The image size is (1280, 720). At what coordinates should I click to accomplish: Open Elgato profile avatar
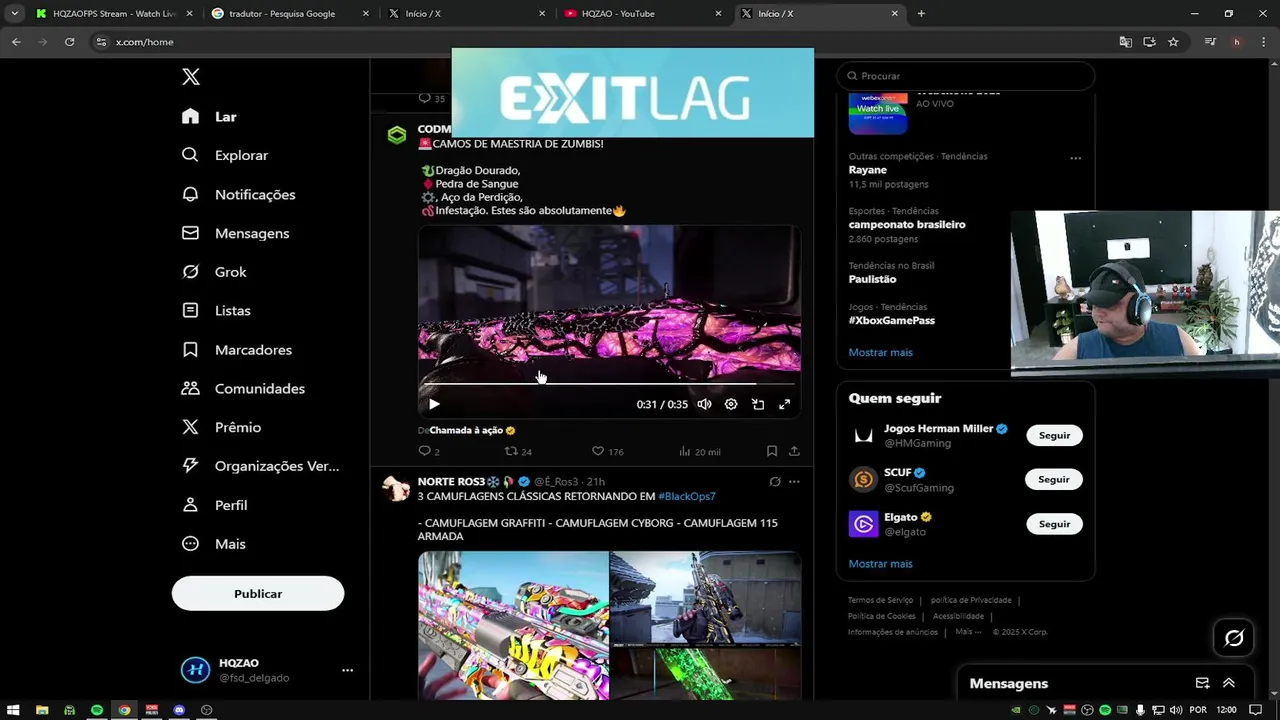coord(863,524)
